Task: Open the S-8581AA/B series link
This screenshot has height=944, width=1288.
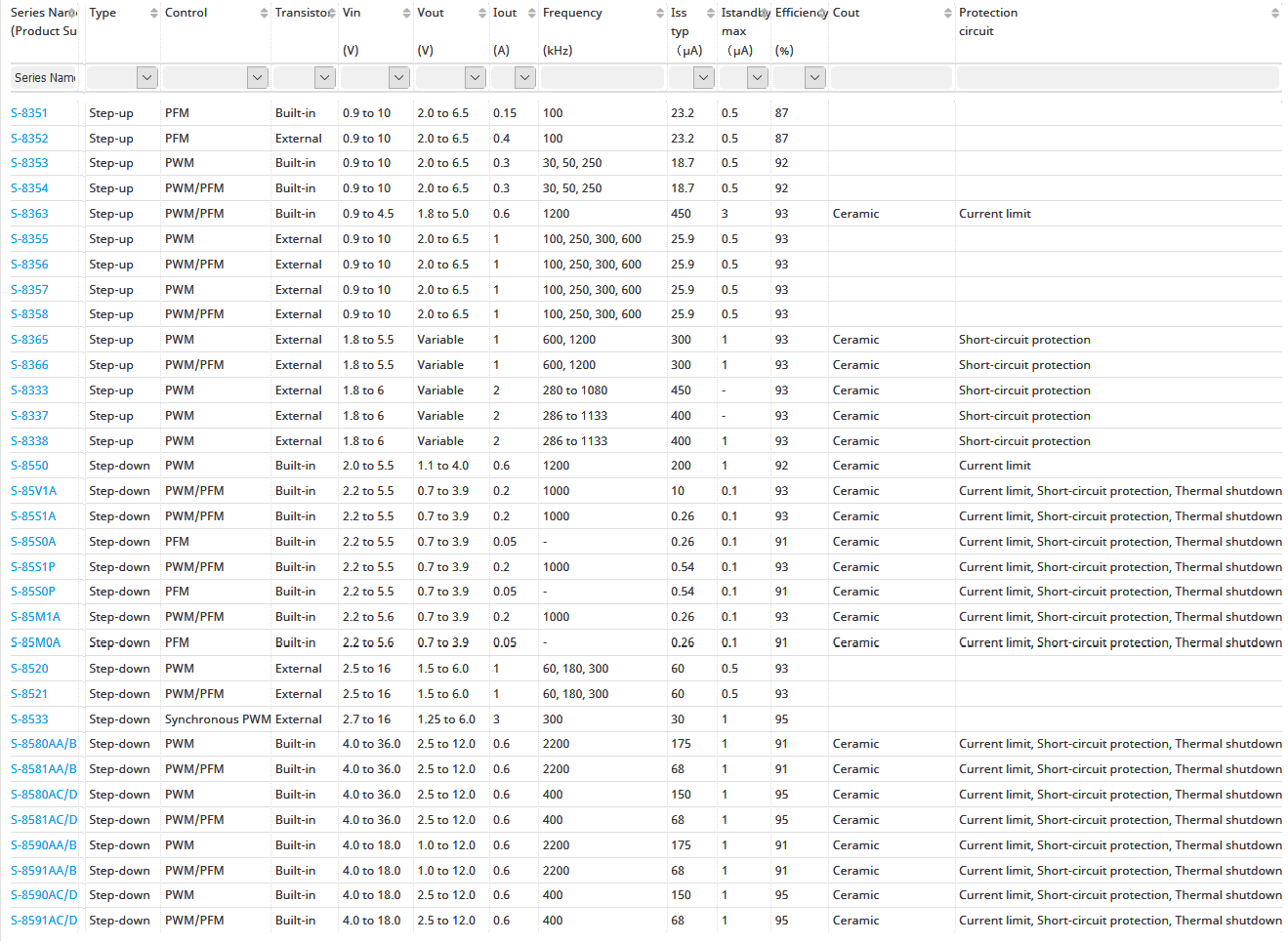Action: tap(44, 769)
